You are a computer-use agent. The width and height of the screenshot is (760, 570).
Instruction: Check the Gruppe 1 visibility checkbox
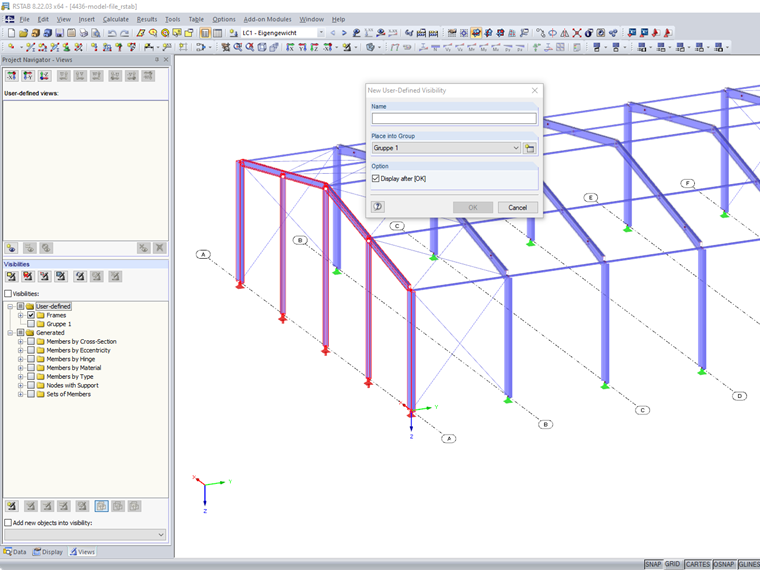tap(31, 324)
